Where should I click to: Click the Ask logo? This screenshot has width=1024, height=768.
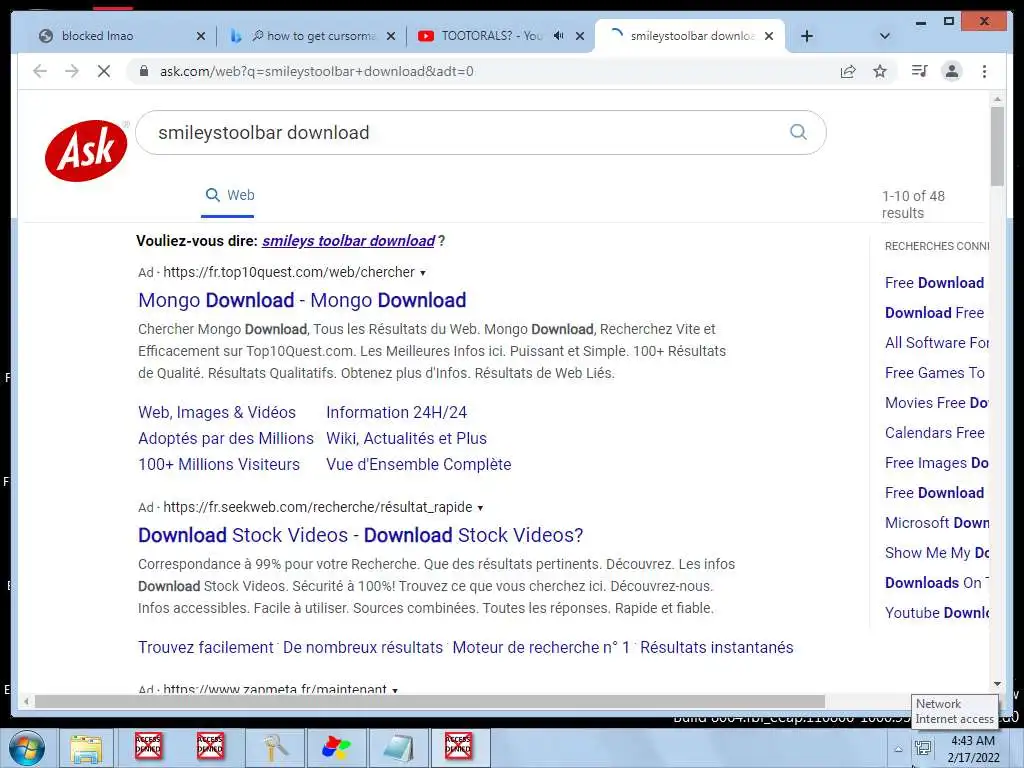point(86,150)
